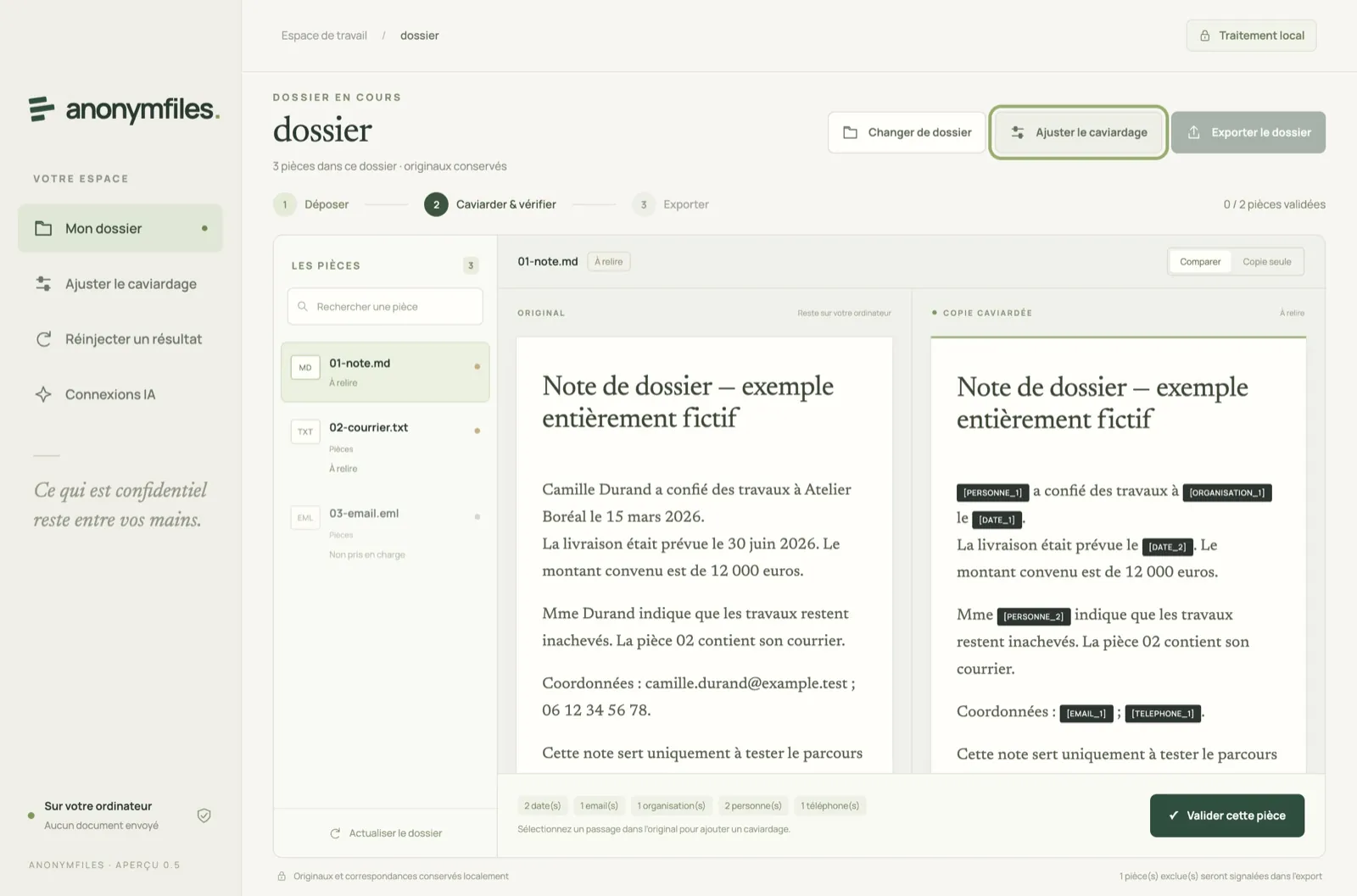Click lock icon in Traitement local badge
This screenshot has height=896, width=1357.
[1204, 36]
